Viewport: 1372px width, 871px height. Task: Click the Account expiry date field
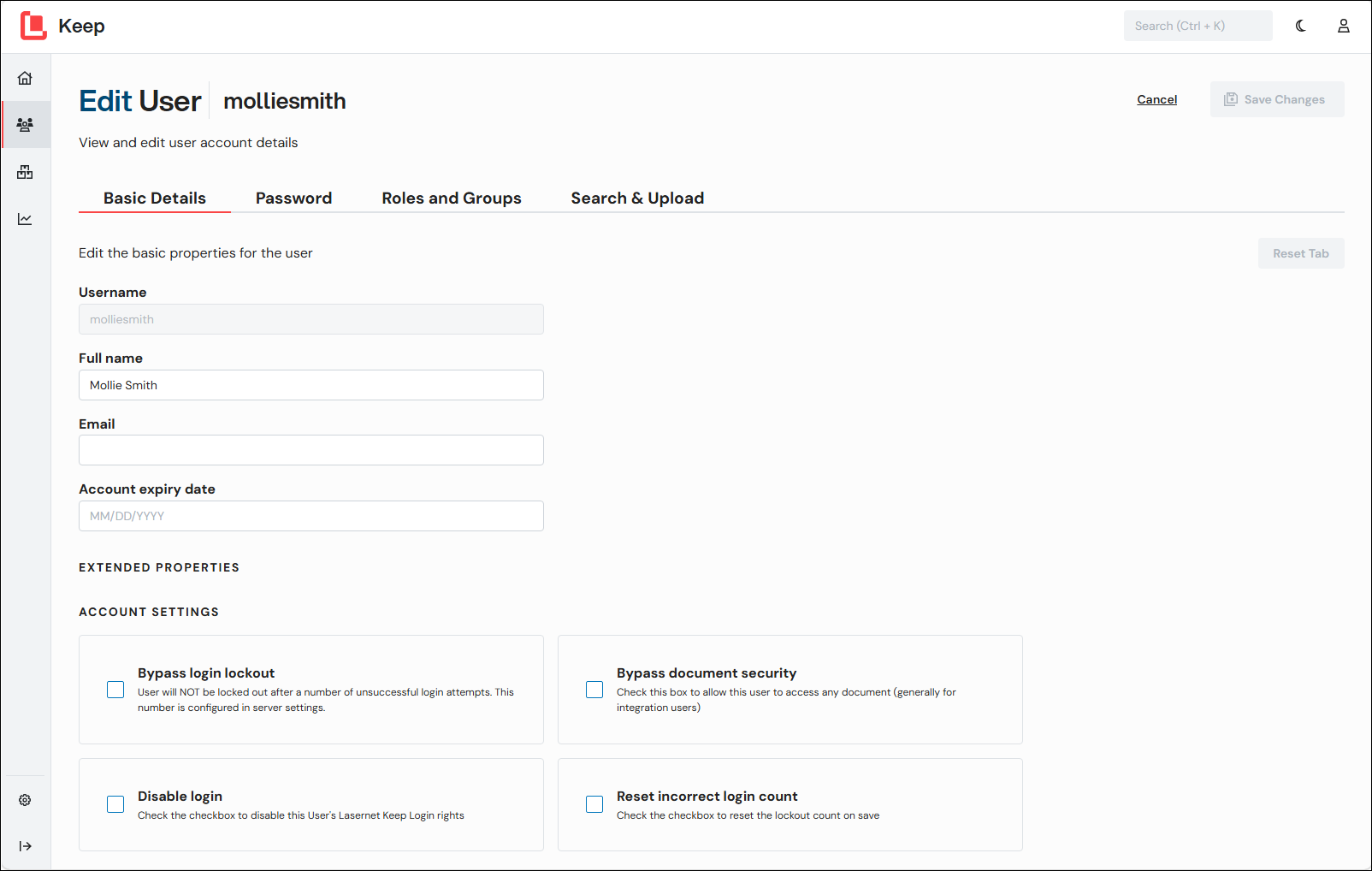click(x=311, y=516)
